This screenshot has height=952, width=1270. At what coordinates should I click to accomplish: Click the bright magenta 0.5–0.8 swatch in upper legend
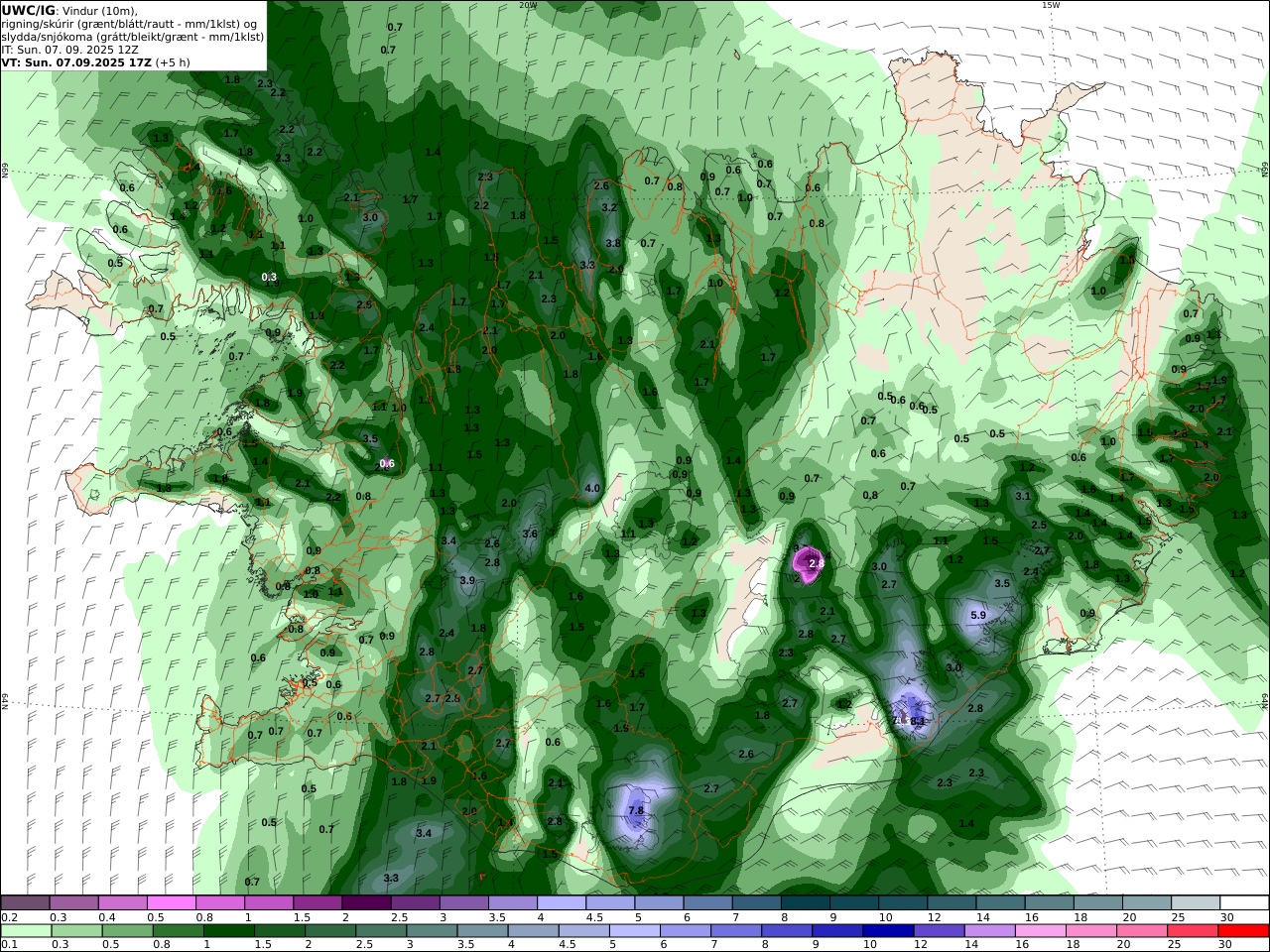tap(171, 903)
